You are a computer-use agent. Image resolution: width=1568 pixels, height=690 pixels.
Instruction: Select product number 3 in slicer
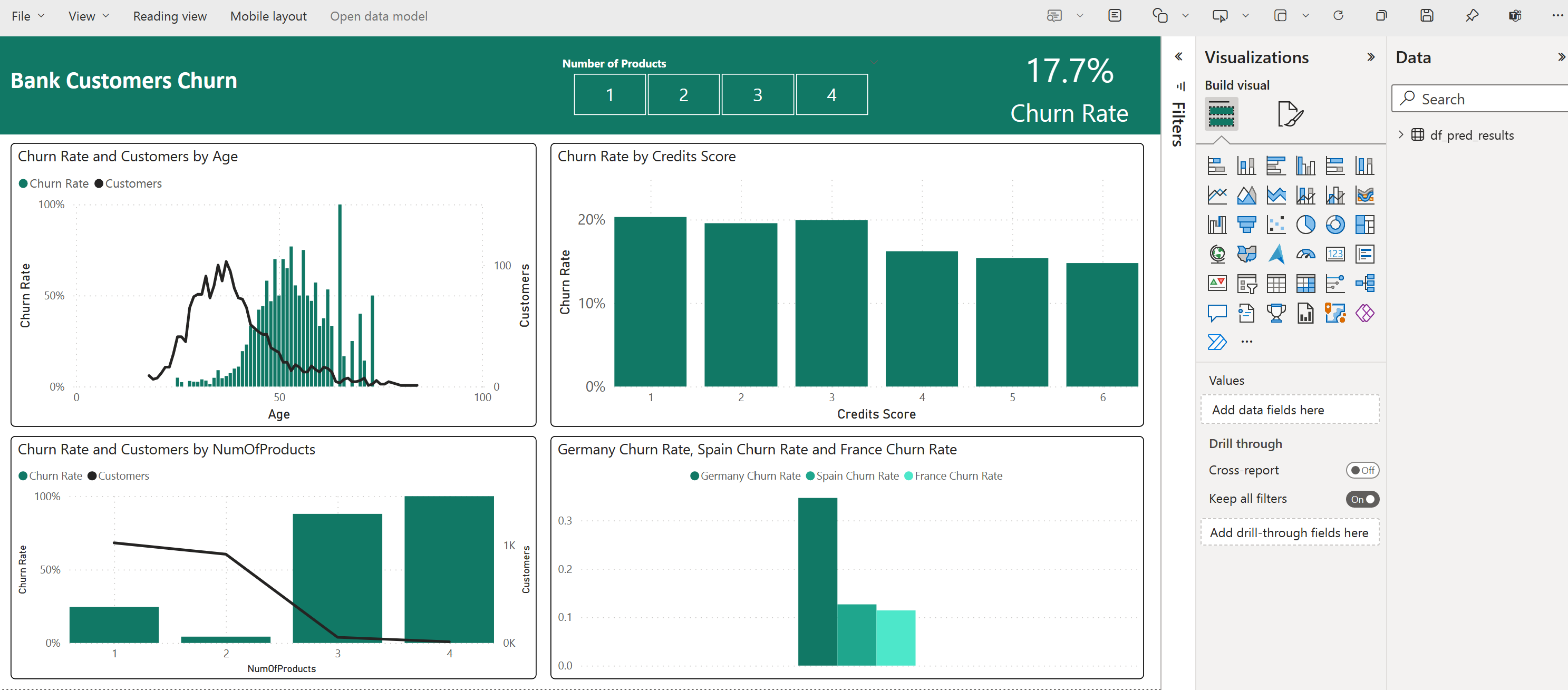tap(757, 95)
